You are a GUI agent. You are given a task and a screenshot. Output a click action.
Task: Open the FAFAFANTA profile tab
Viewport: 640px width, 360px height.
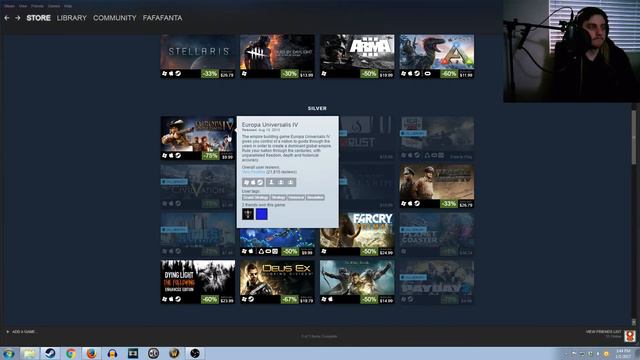pos(162,18)
